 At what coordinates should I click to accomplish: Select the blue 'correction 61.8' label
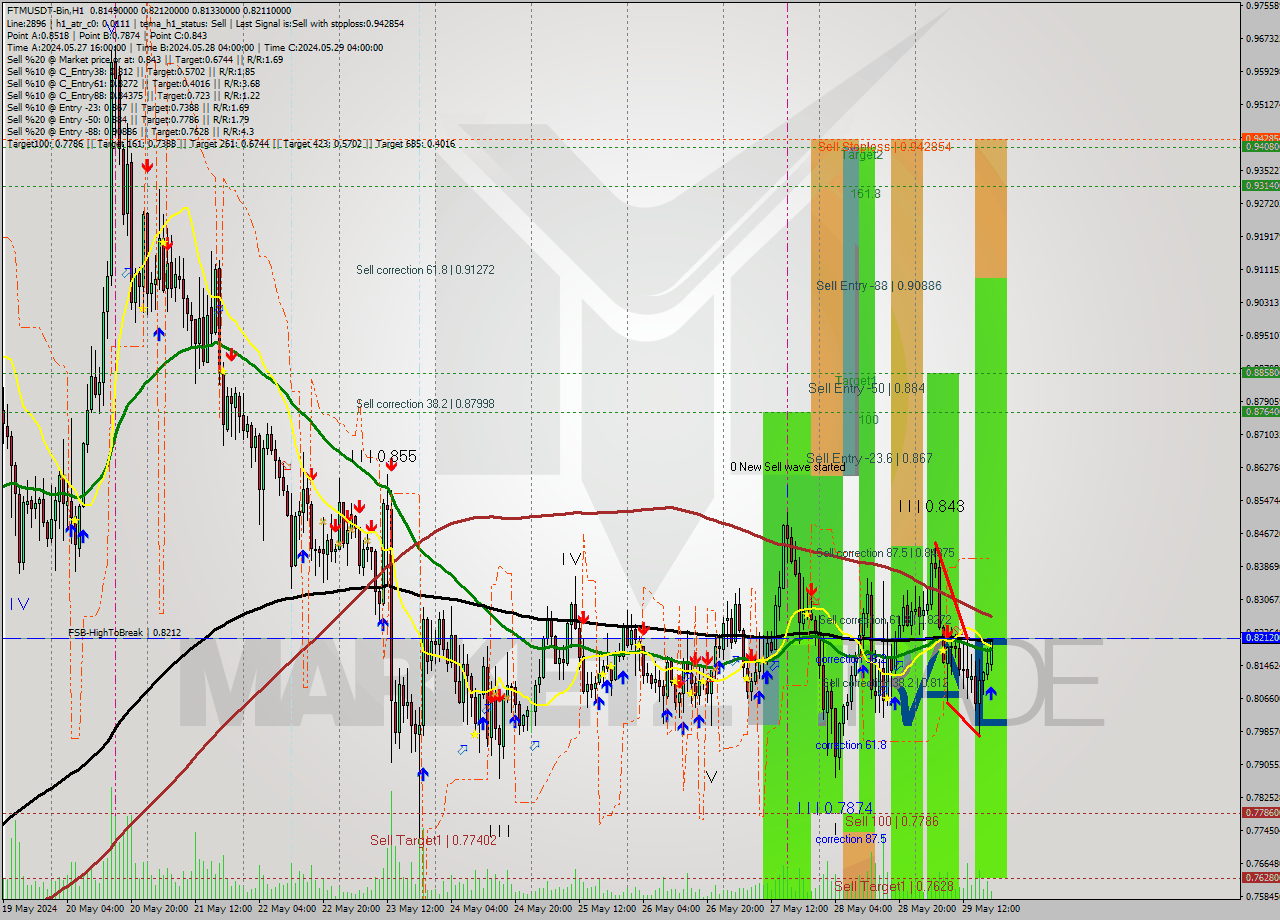(850, 745)
